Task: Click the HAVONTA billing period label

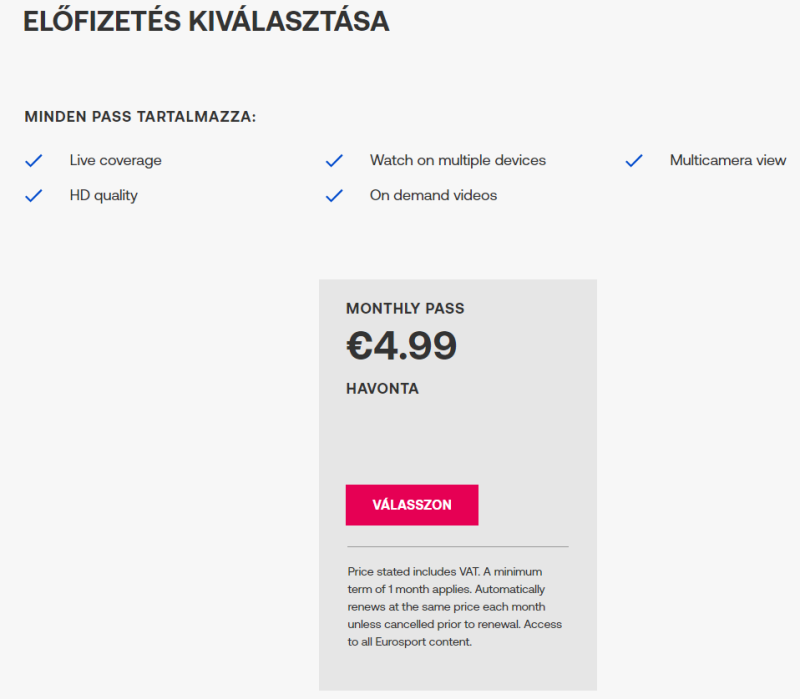Action: [x=382, y=389]
